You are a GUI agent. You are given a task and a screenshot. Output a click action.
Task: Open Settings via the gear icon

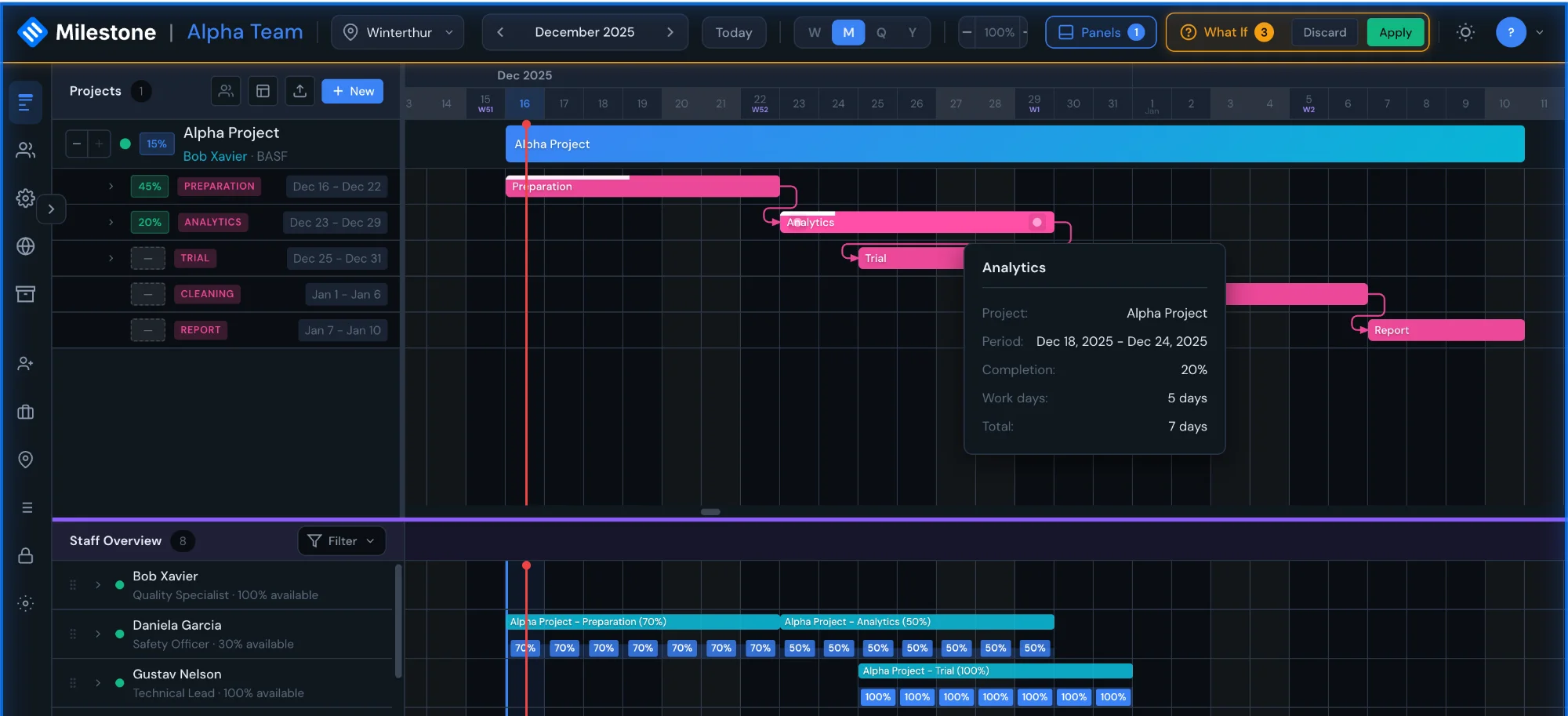point(26,198)
